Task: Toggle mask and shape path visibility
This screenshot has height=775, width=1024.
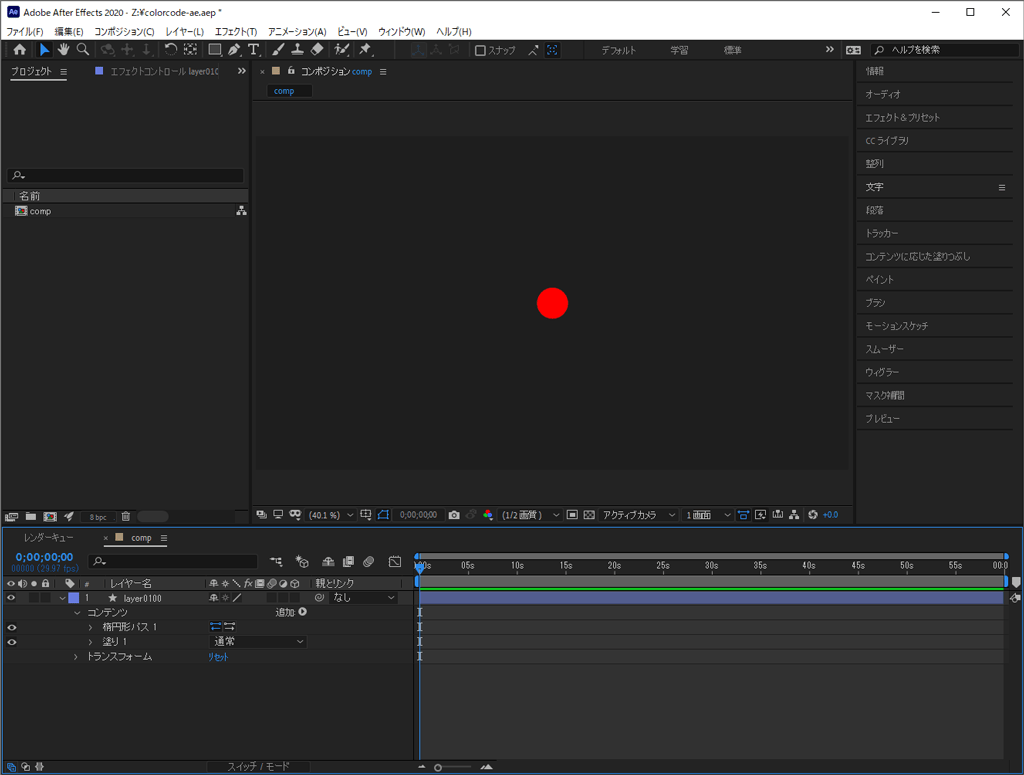Action: point(383,515)
